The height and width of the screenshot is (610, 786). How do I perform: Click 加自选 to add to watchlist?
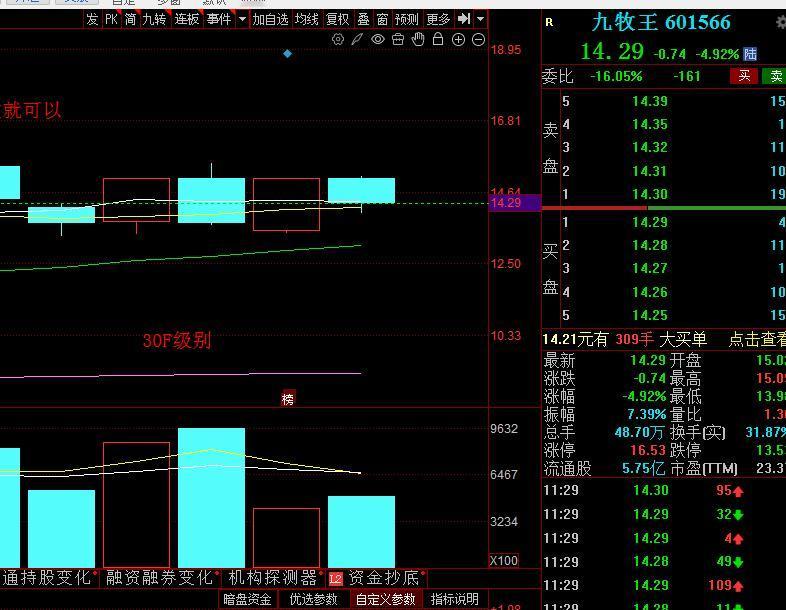point(270,19)
